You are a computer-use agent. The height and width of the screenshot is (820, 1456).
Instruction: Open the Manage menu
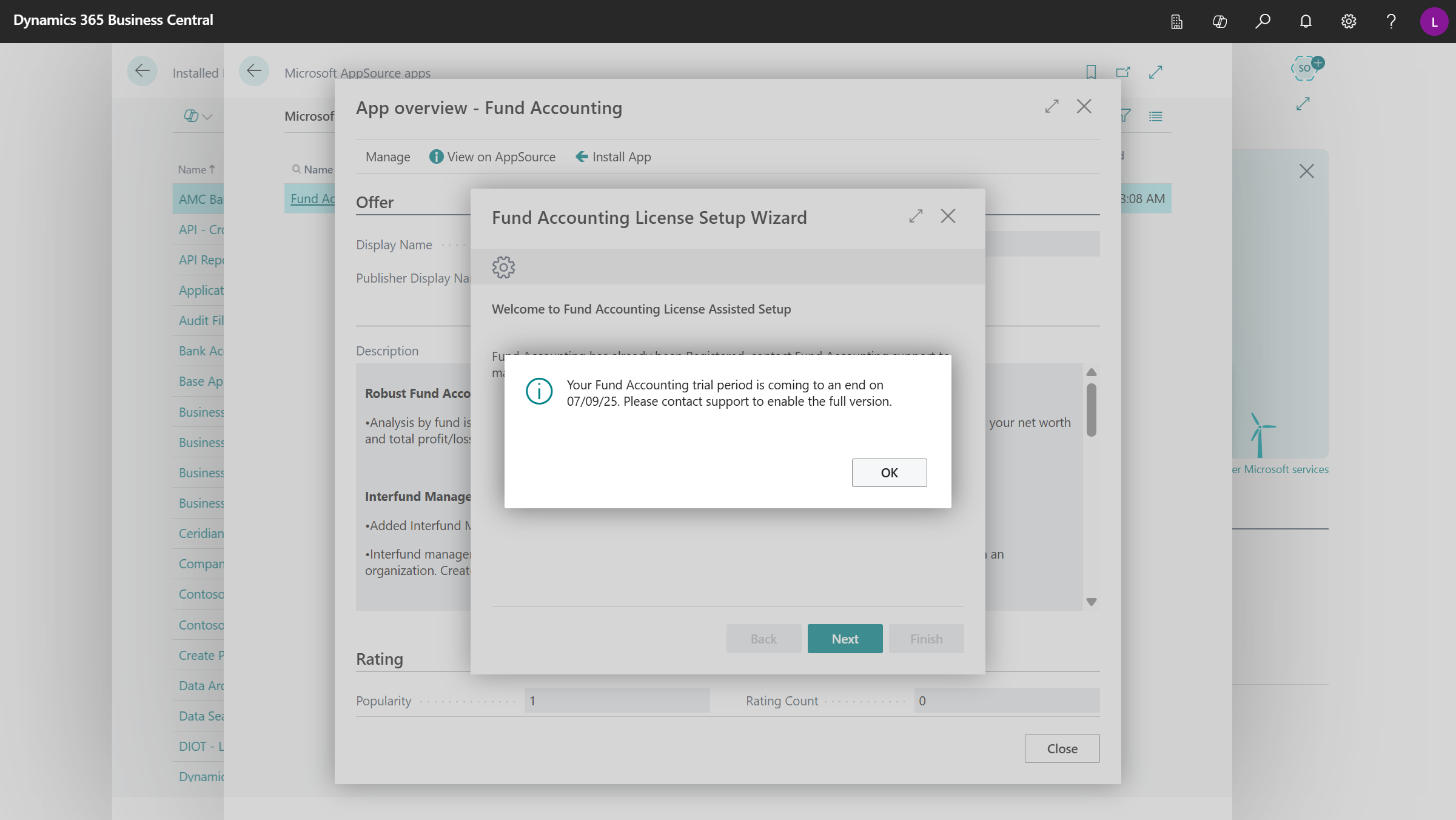tap(387, 156)
